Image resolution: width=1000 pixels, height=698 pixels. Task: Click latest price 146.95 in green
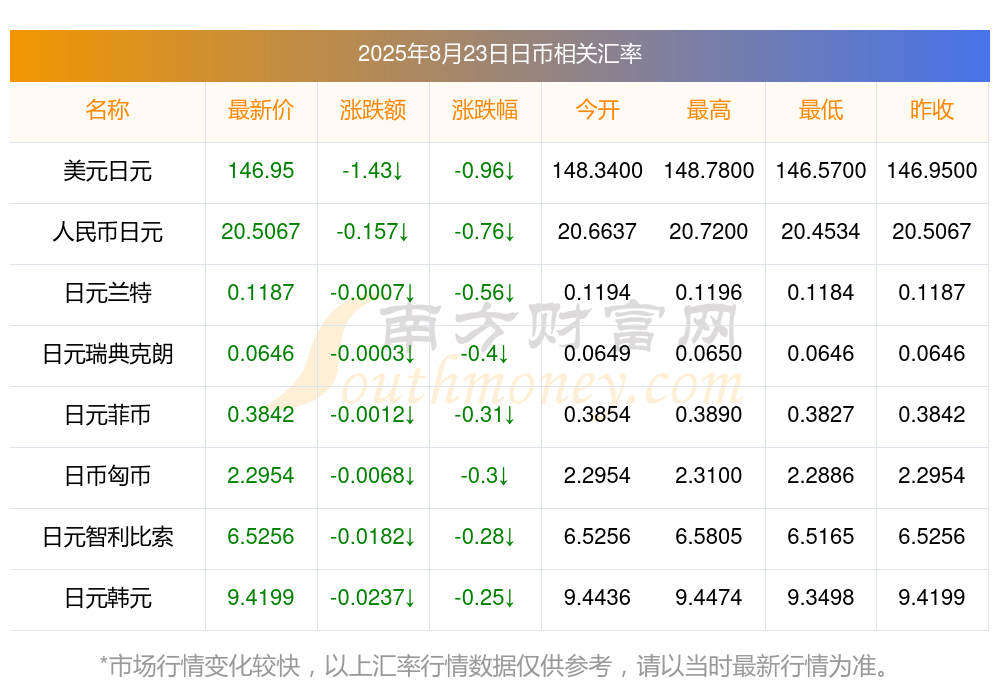pyautogui.click(x=261, y=170)
